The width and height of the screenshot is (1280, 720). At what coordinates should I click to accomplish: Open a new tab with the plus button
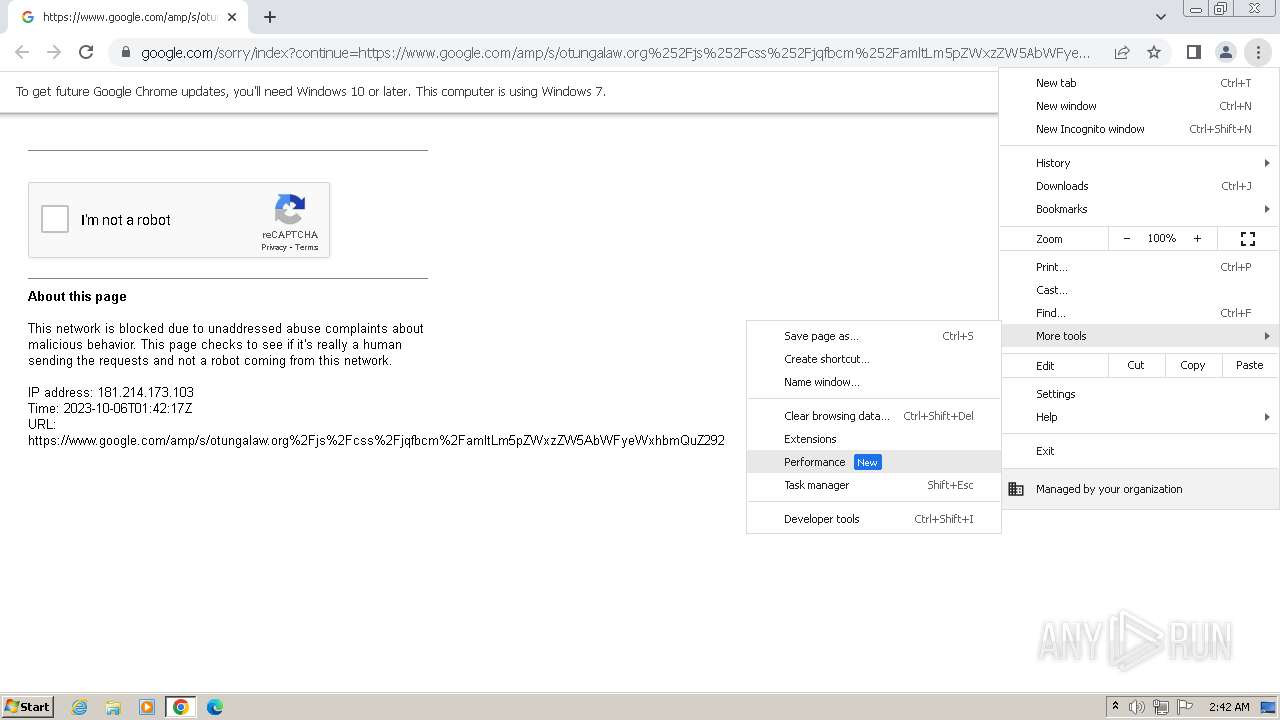270,17
